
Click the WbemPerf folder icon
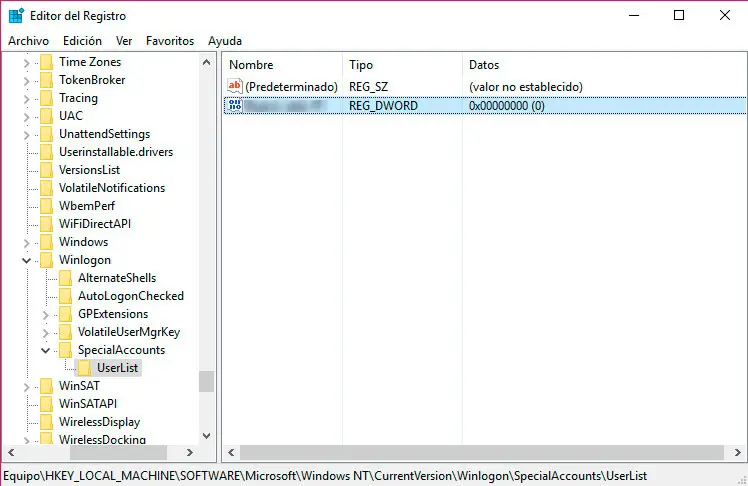46,206
